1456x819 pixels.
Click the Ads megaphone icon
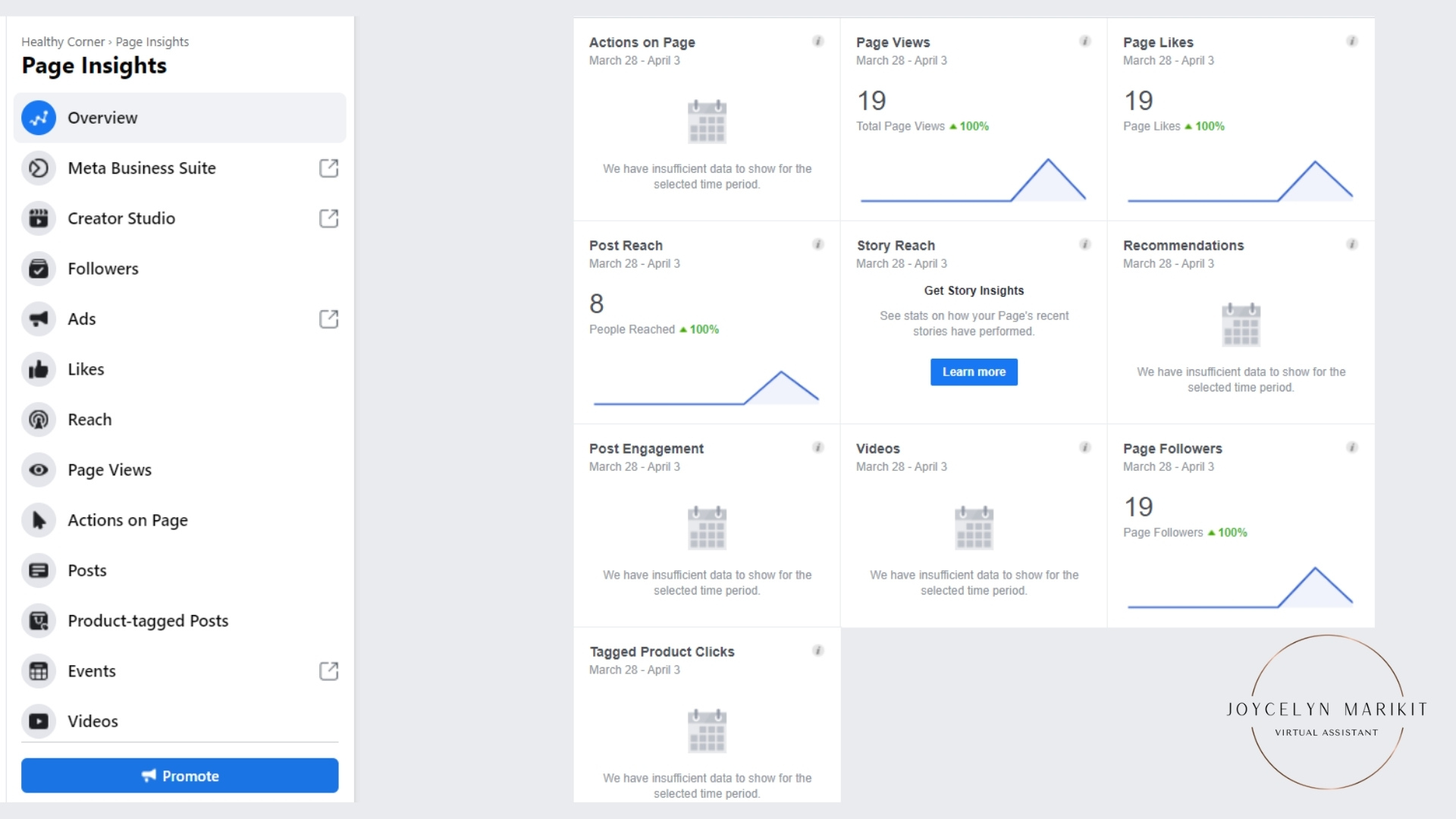pyautogui.click(x=39, y=319)
